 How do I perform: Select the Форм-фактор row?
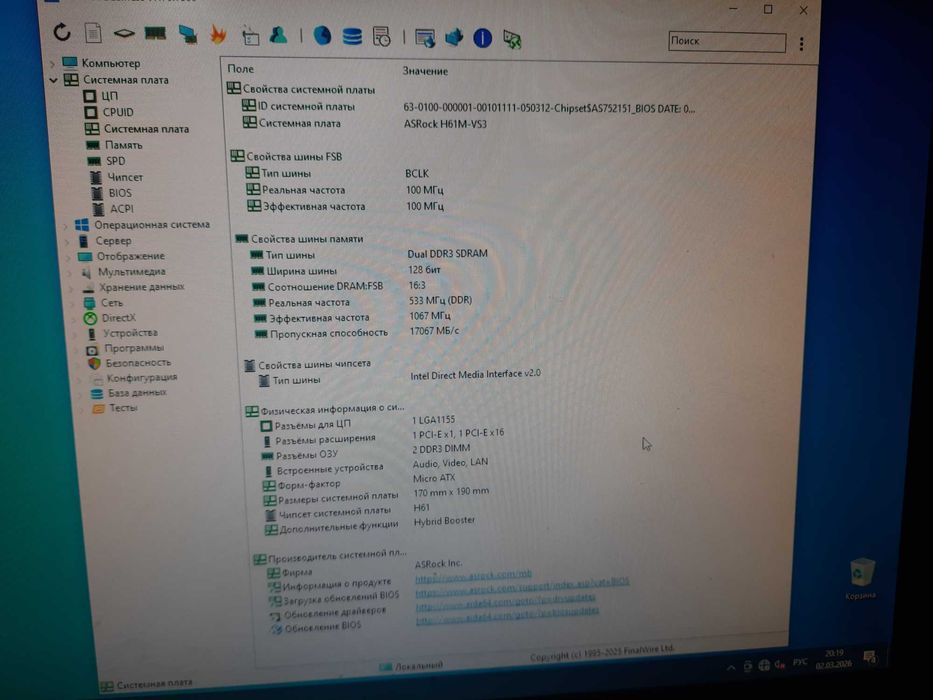(x=359, y=481)
